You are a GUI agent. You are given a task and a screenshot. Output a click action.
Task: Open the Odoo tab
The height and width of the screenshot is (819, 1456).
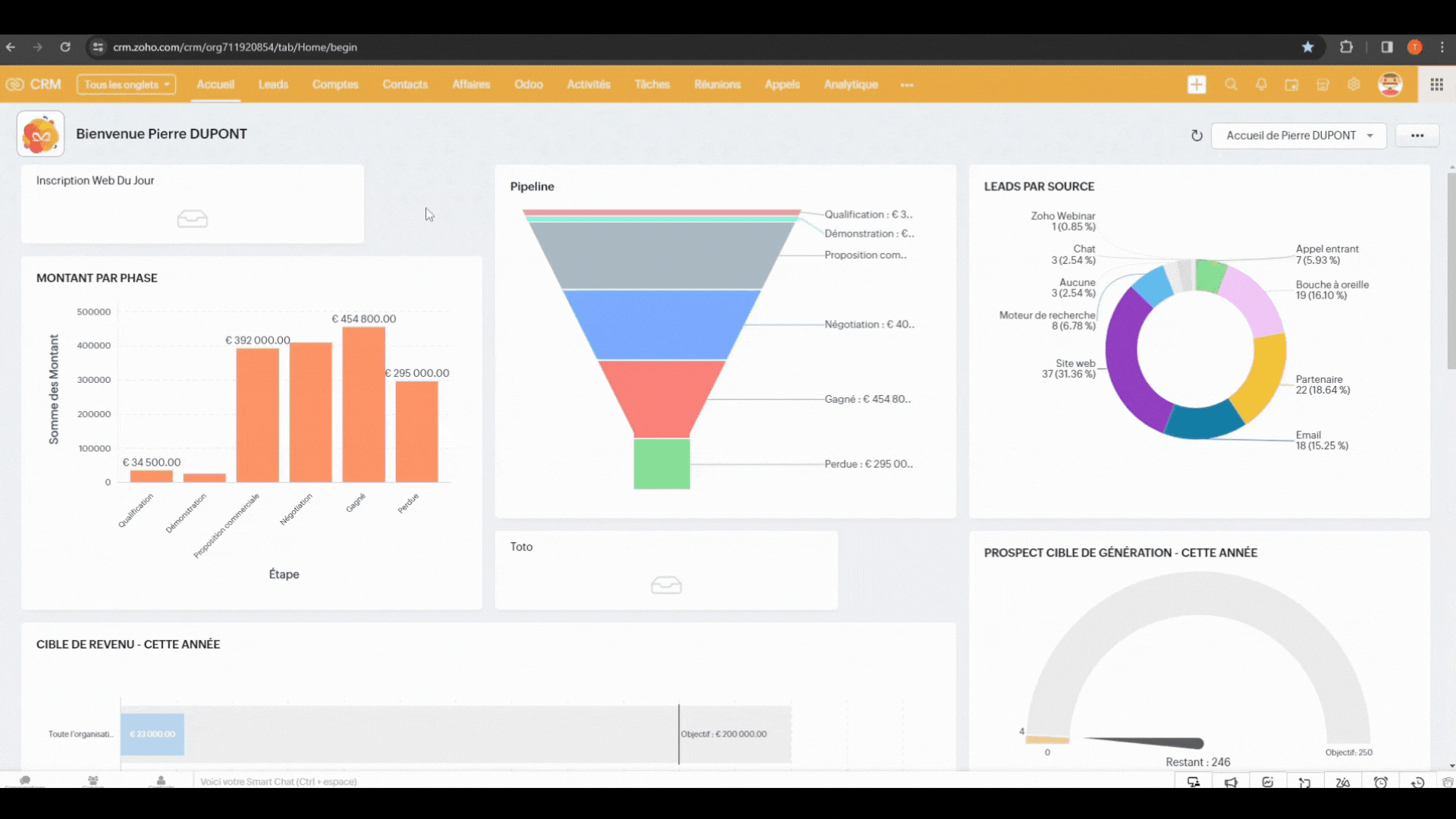click(x=529, y=84)
